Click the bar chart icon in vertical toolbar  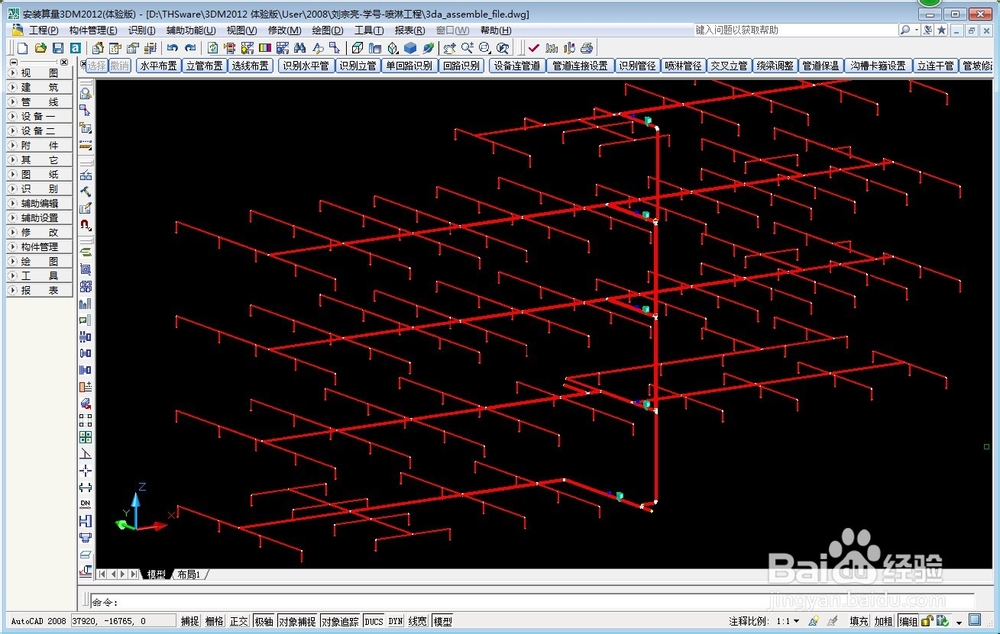tap(85, 304)
